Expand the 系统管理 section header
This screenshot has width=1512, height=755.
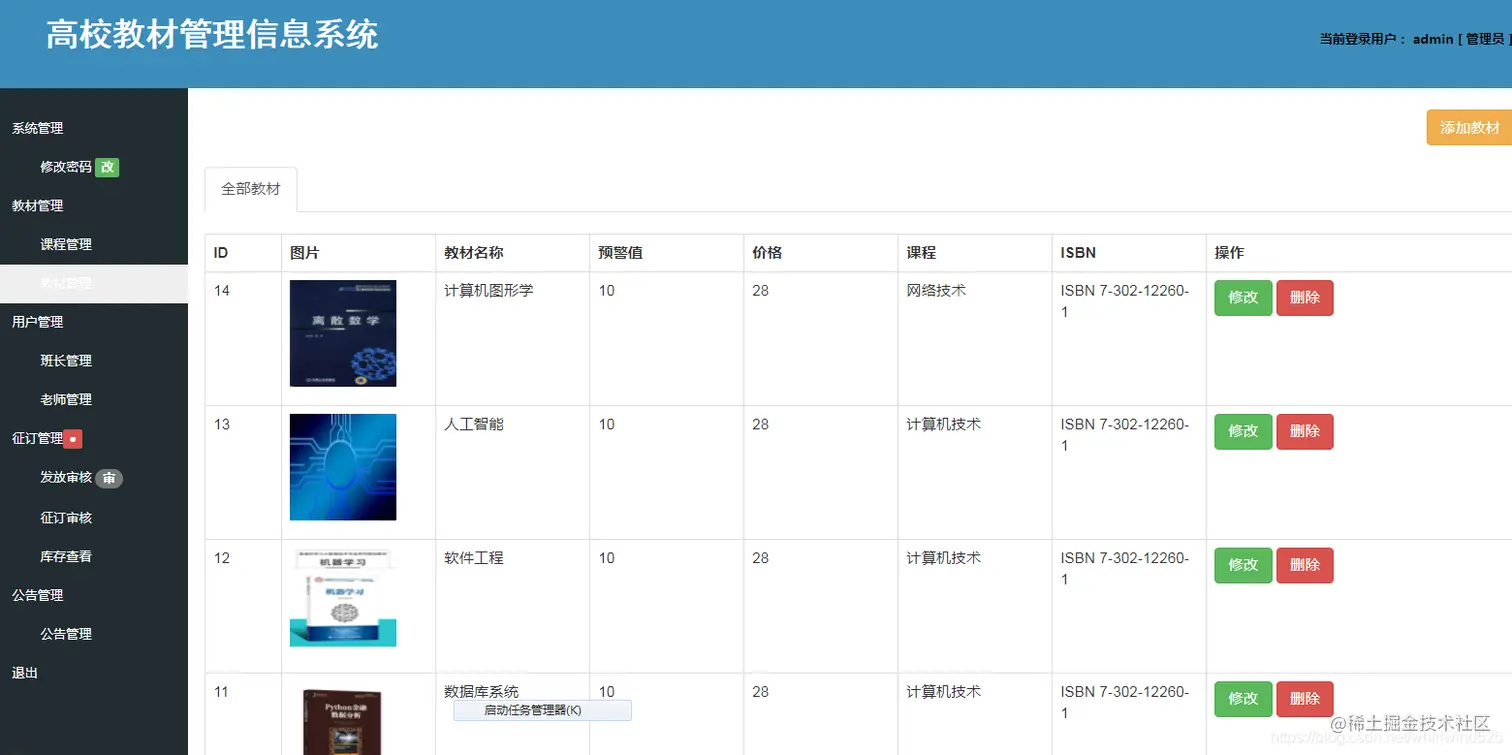point(37,128)
